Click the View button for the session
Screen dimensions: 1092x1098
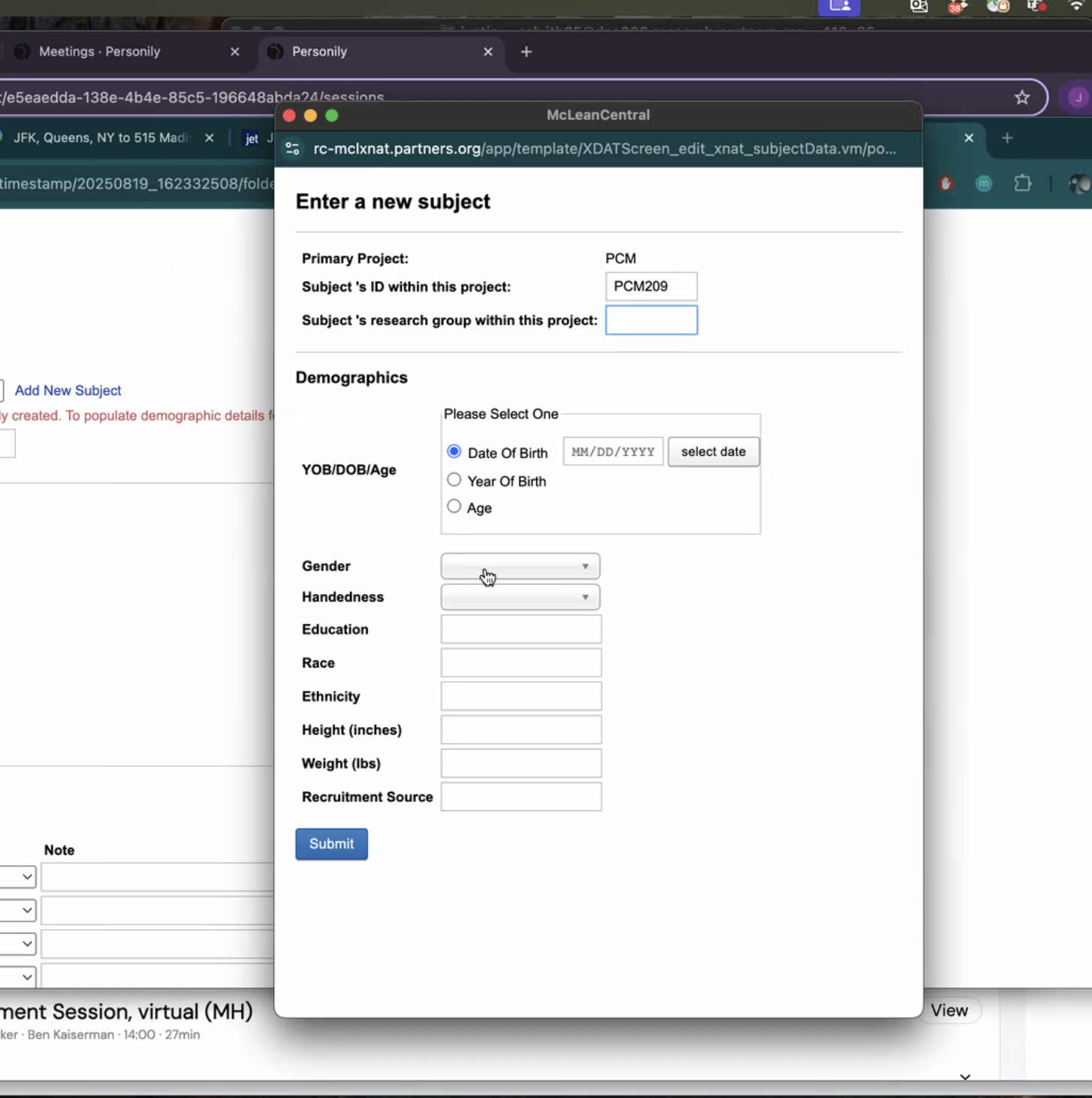[x=949, y=1011]
